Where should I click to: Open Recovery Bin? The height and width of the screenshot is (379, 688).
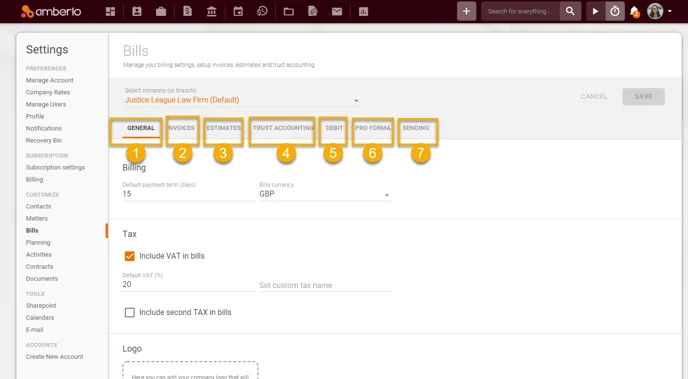tap(44, 140)
